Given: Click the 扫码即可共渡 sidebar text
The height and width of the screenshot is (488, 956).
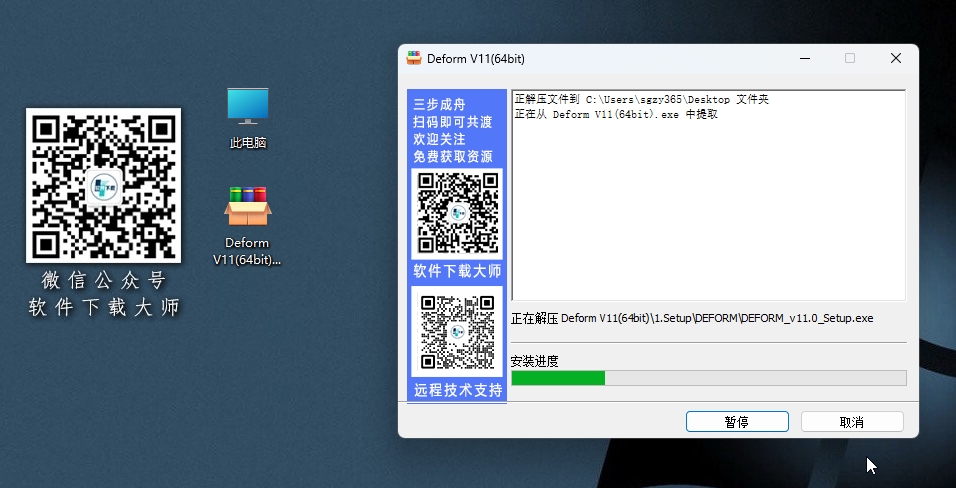Looking at the screenshot, I should point(453,122).
